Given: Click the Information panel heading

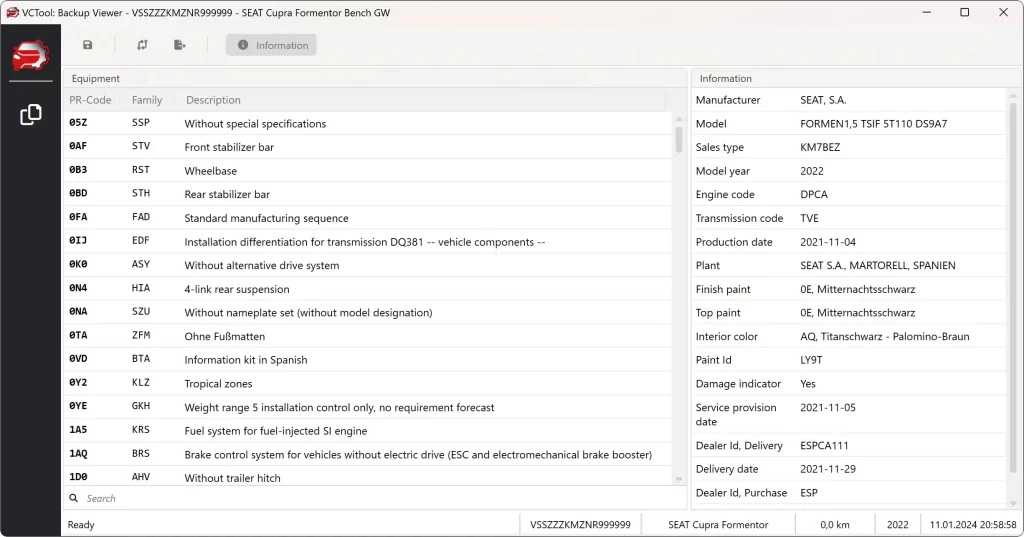Looking at the screenshot, I should [726, 78].
